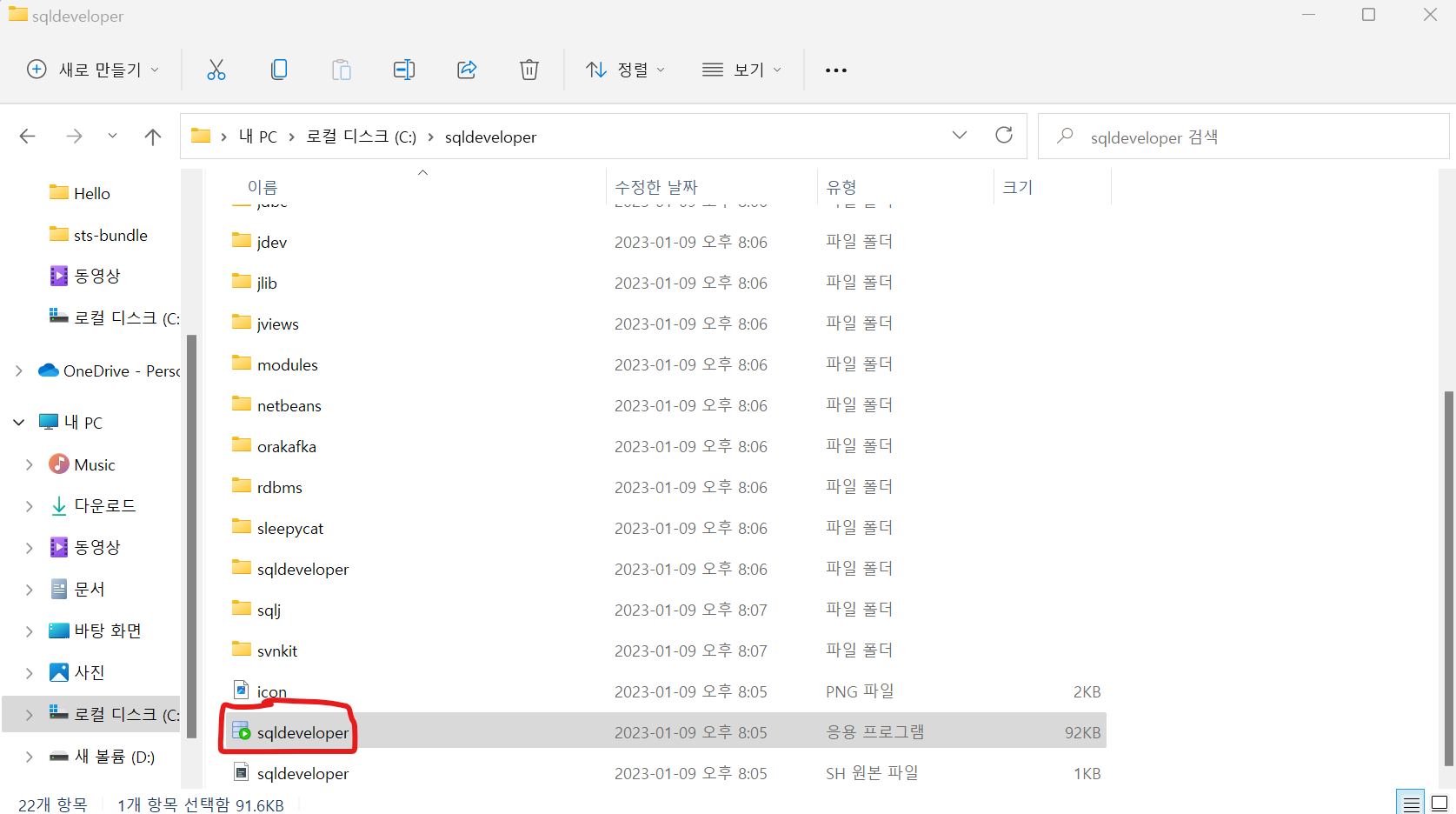Open the 새로 만들기 dropdown
The width and height of the screenshot is (1456, 814).
(x=93, y=70)
